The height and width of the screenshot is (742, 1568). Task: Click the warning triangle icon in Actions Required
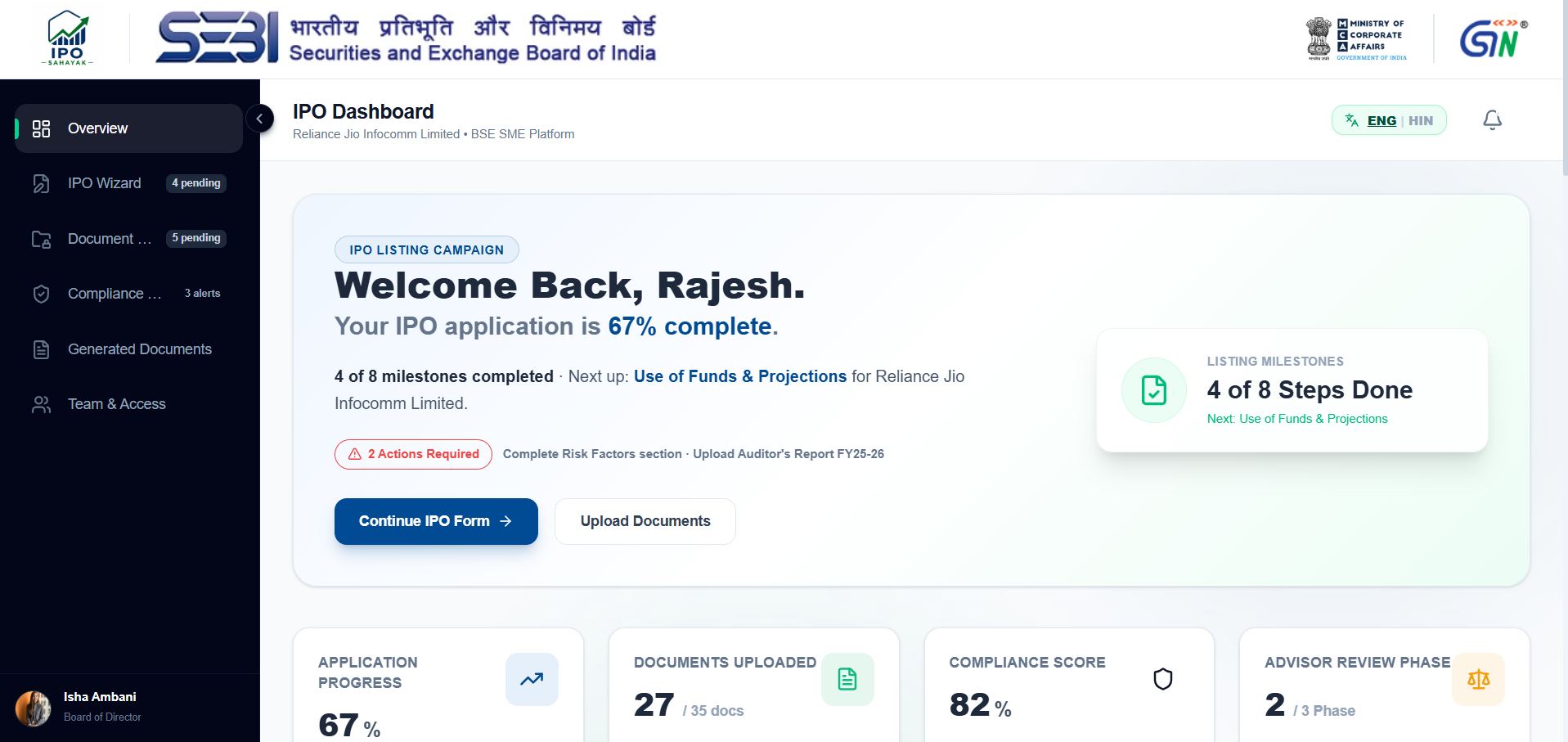pos(355,454)
